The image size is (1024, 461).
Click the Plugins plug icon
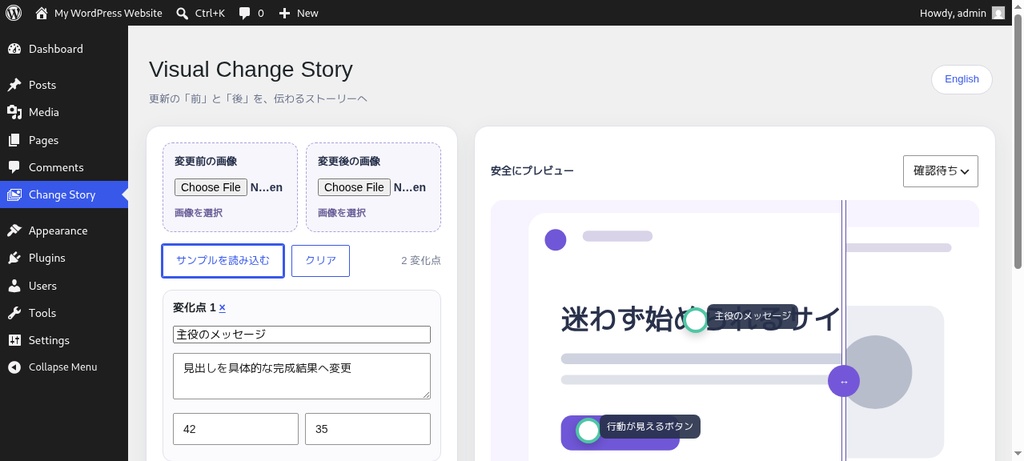14,258
